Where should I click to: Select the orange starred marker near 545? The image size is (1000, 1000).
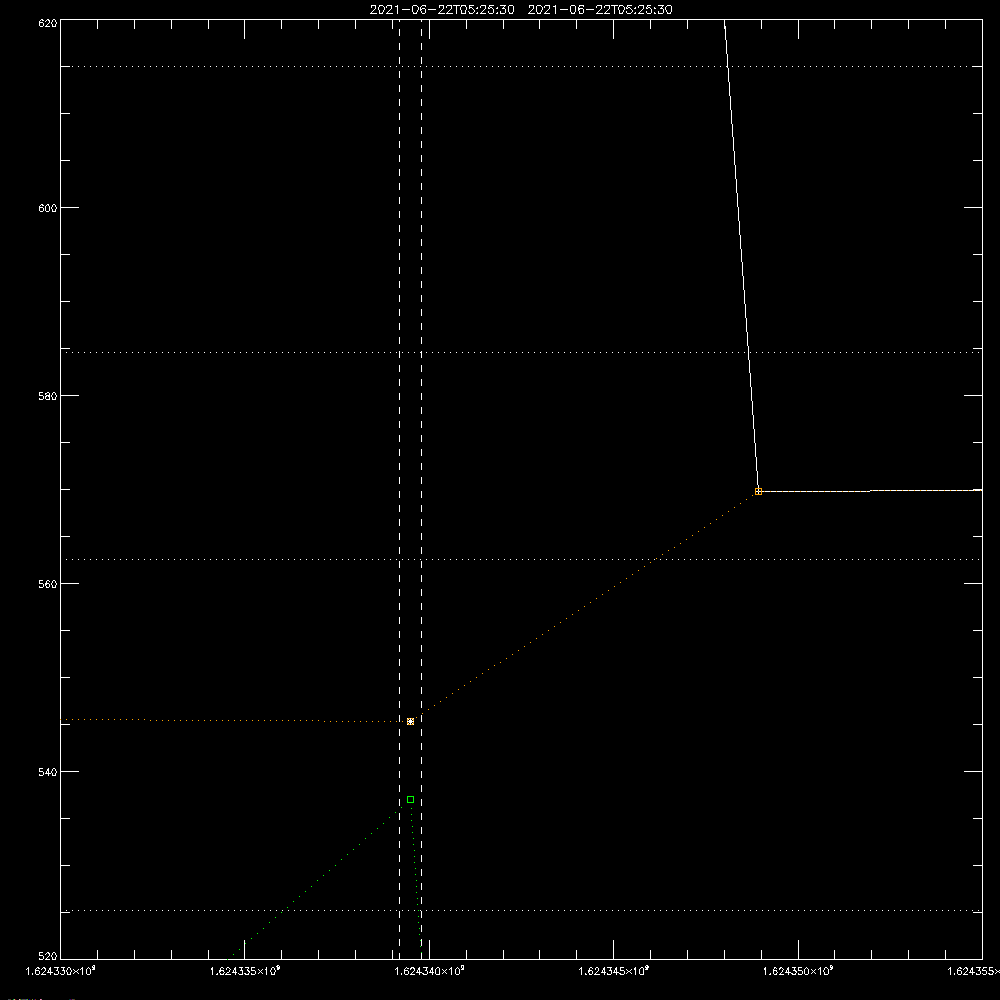(x=410, y=721)
